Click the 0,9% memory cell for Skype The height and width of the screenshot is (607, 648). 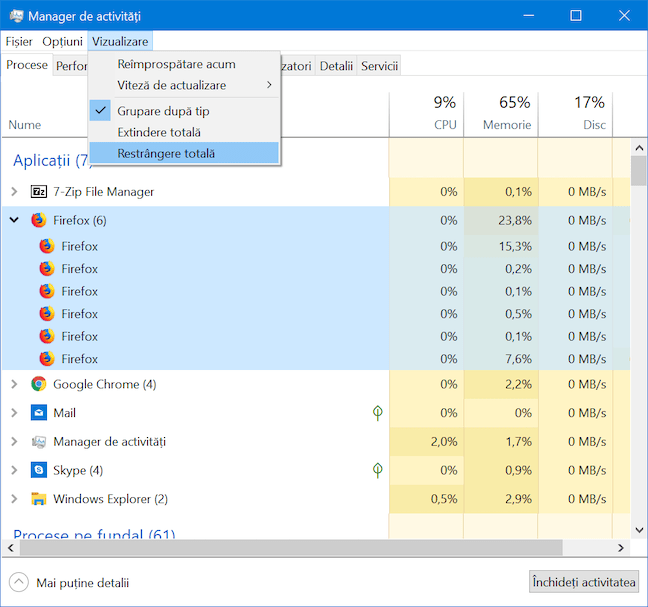[501, 470]
